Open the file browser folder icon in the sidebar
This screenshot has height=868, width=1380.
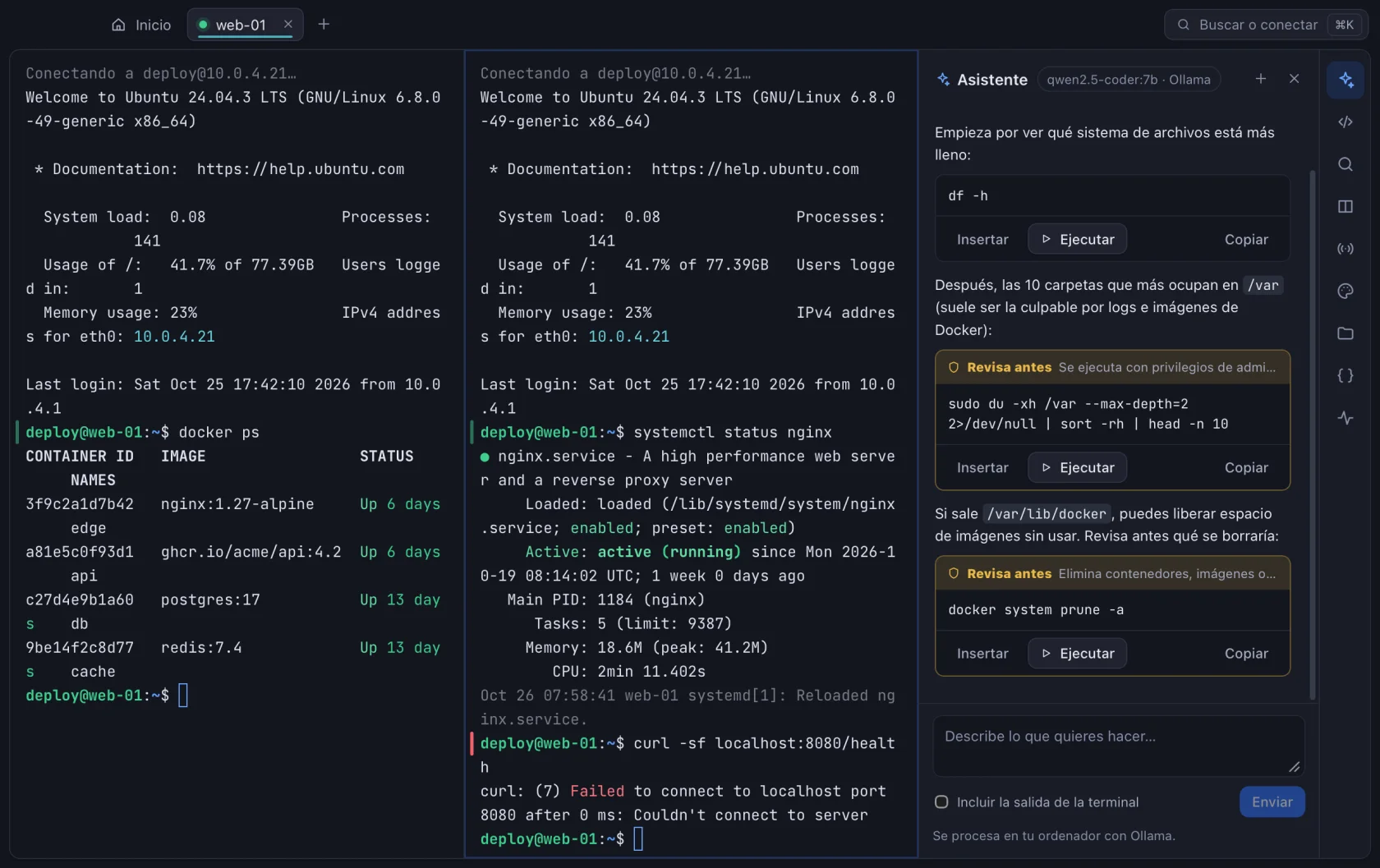pyautogui.click(x=1345, y=333)
